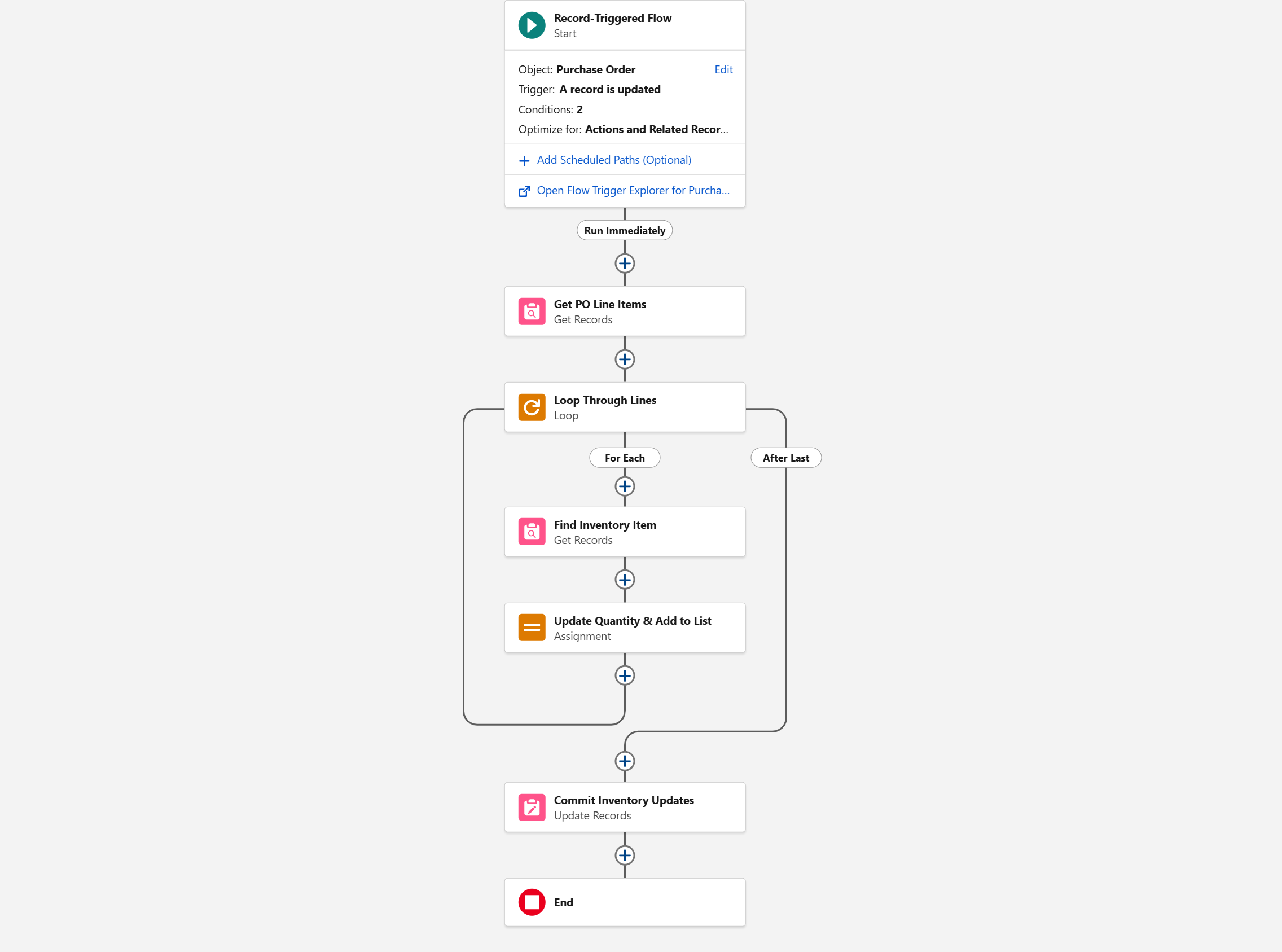Click the orange Assignment equals icon

pyautogui.click(x=531, y=628)
